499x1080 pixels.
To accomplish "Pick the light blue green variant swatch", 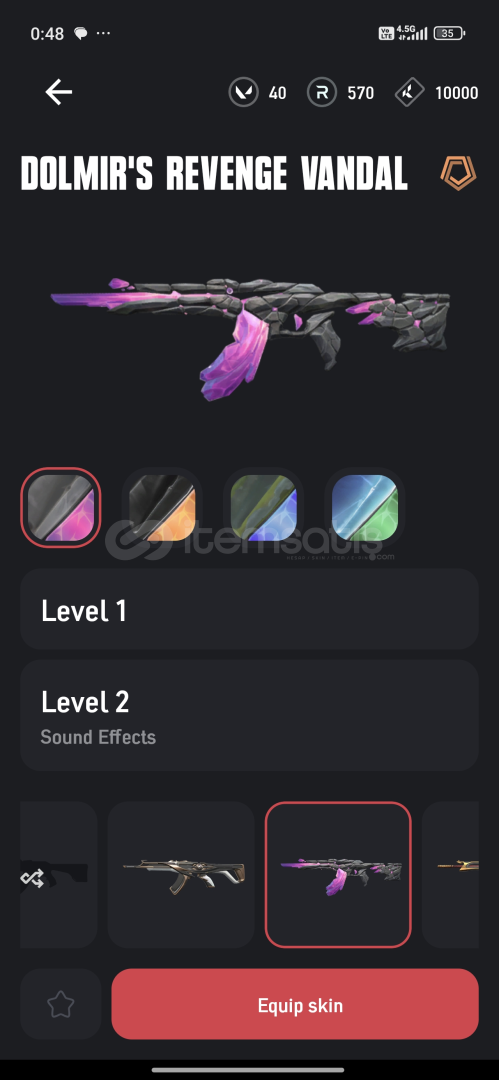I will point(365,508).
